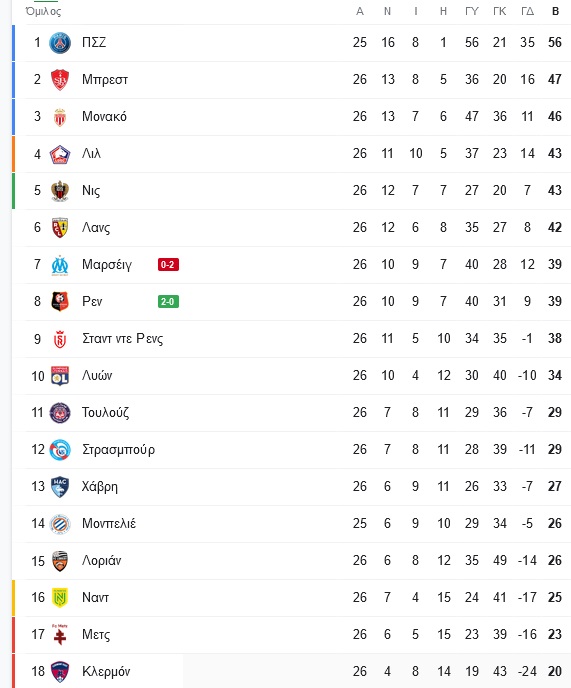The height and width of the screenshot is (688, 571).
Task: Click the Μονακό team crest
Action: coord(60,117)
